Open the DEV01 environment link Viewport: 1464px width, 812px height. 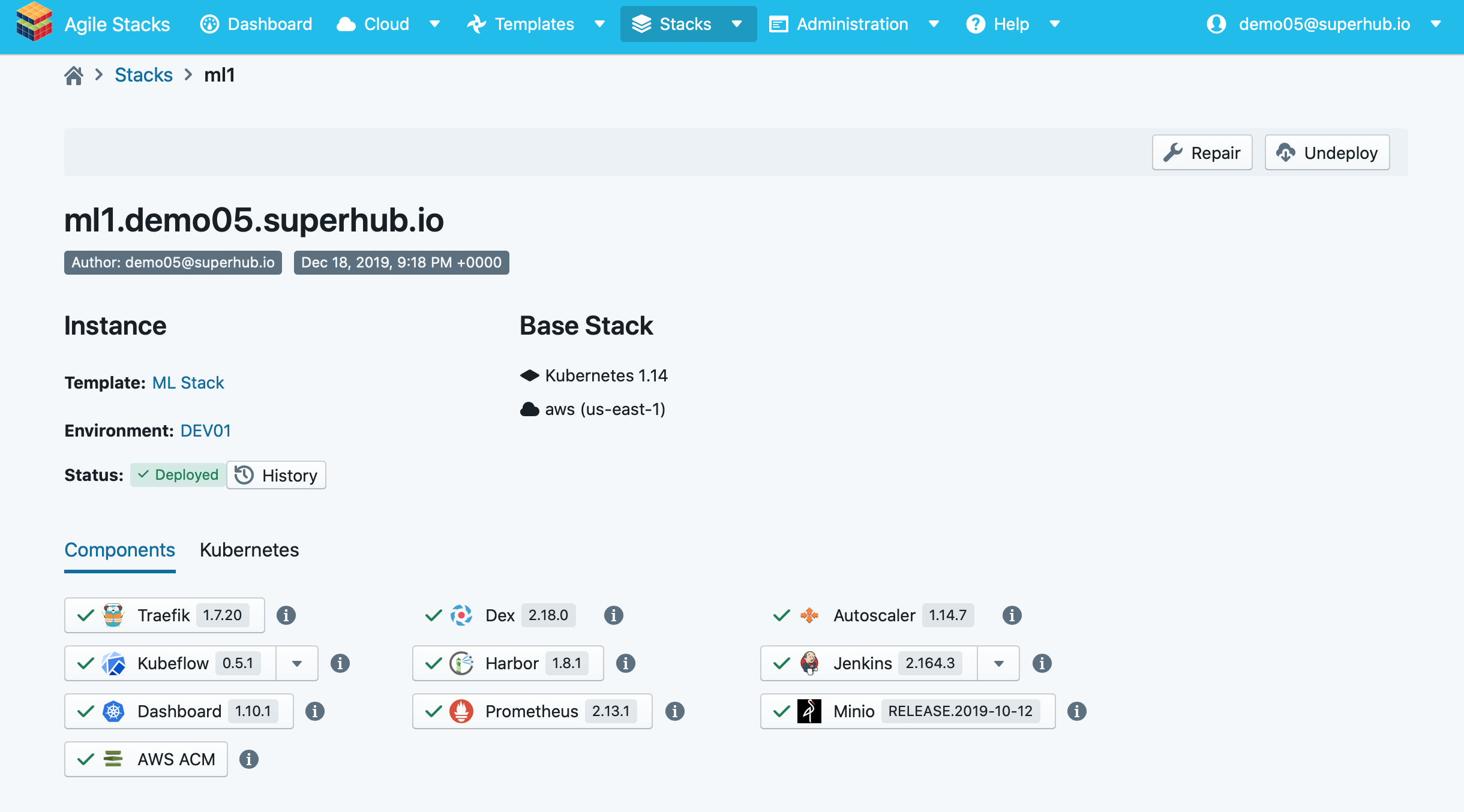(x=205, y=431)
